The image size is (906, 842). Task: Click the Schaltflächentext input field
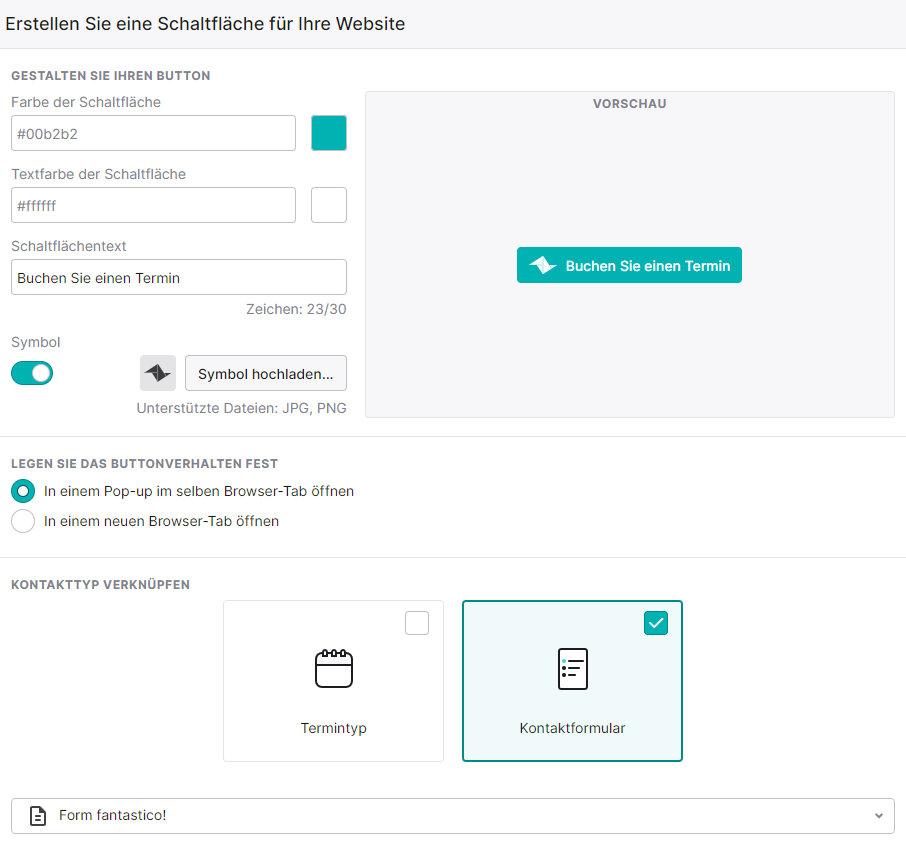pos(179,277)
